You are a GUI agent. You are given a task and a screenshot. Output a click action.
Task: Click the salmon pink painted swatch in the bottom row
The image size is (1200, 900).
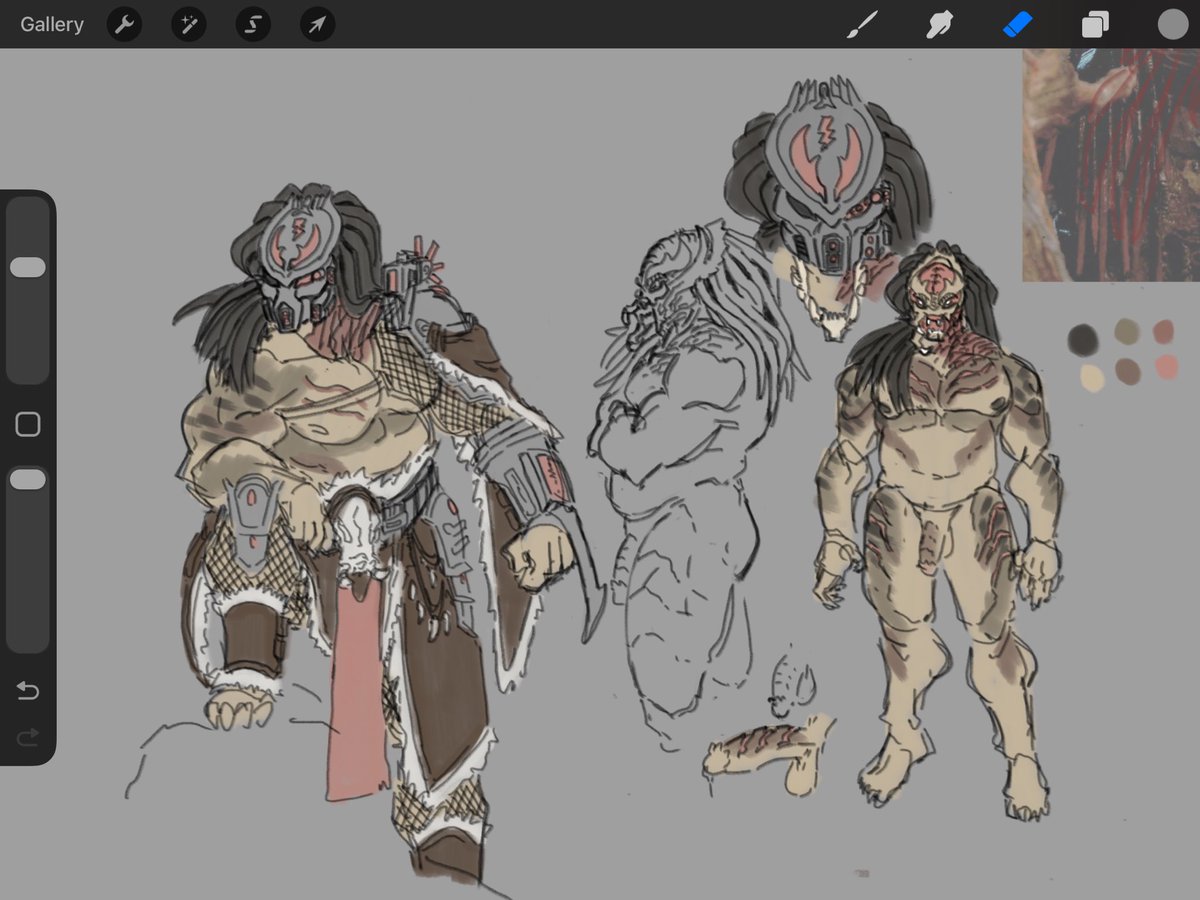tap(1167, 367)
